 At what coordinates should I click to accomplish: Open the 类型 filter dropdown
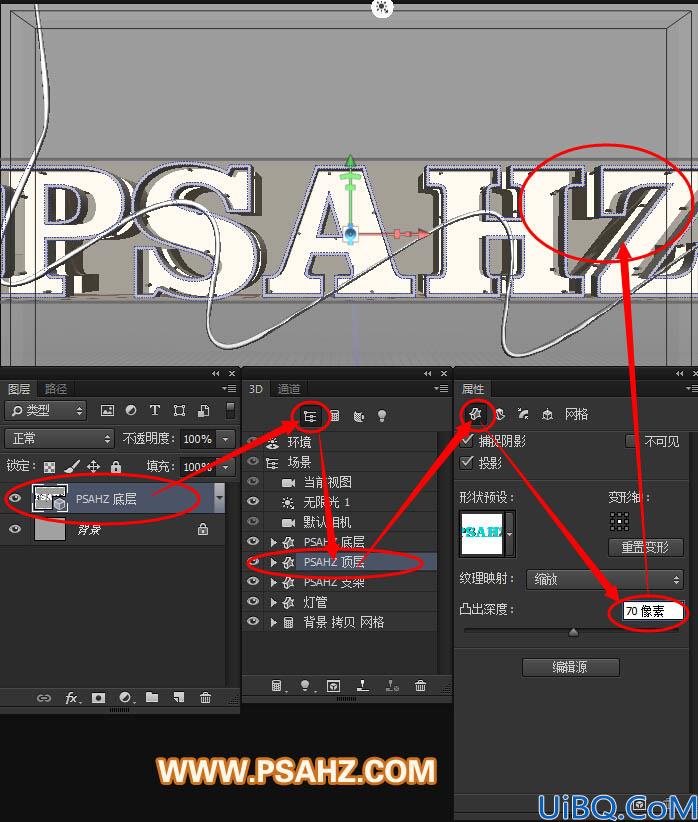pos(45,410)
